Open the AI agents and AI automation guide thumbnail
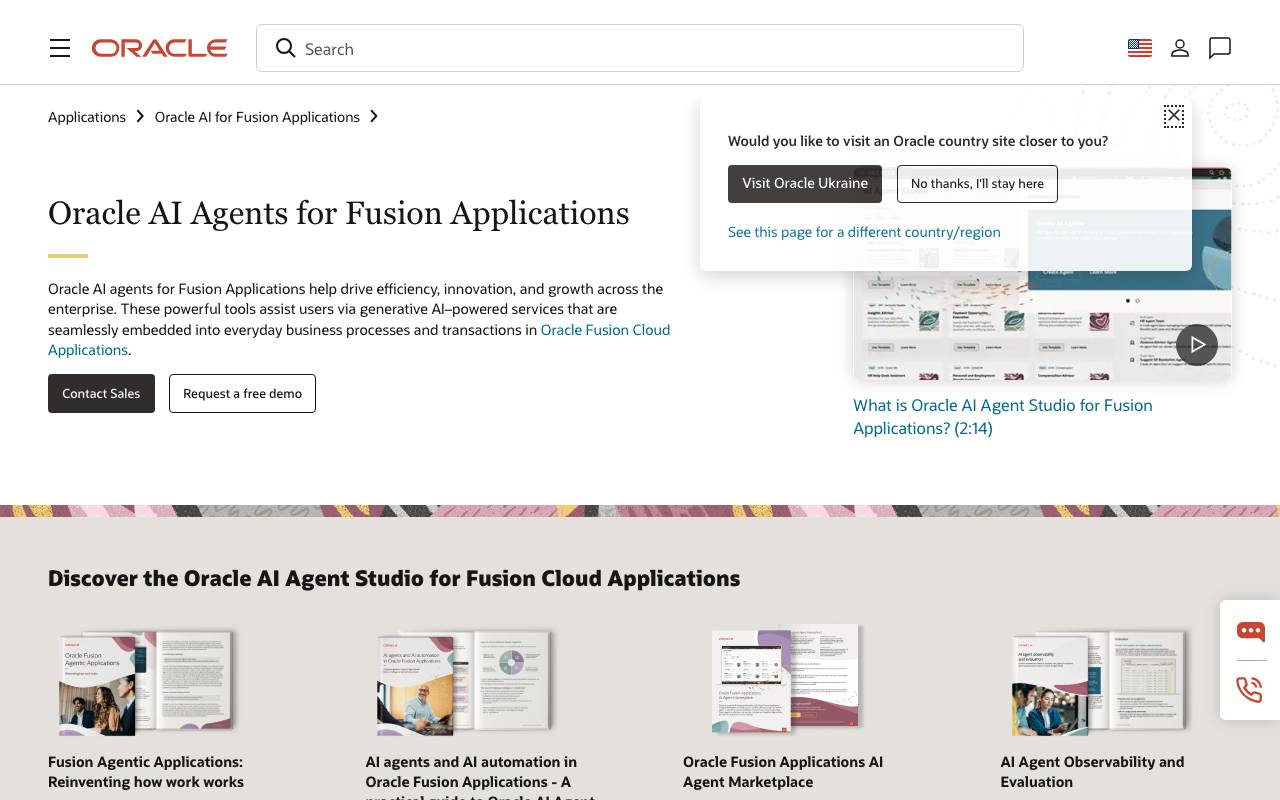The width and height of the screenshot is (1280, 800). [464, 681]
